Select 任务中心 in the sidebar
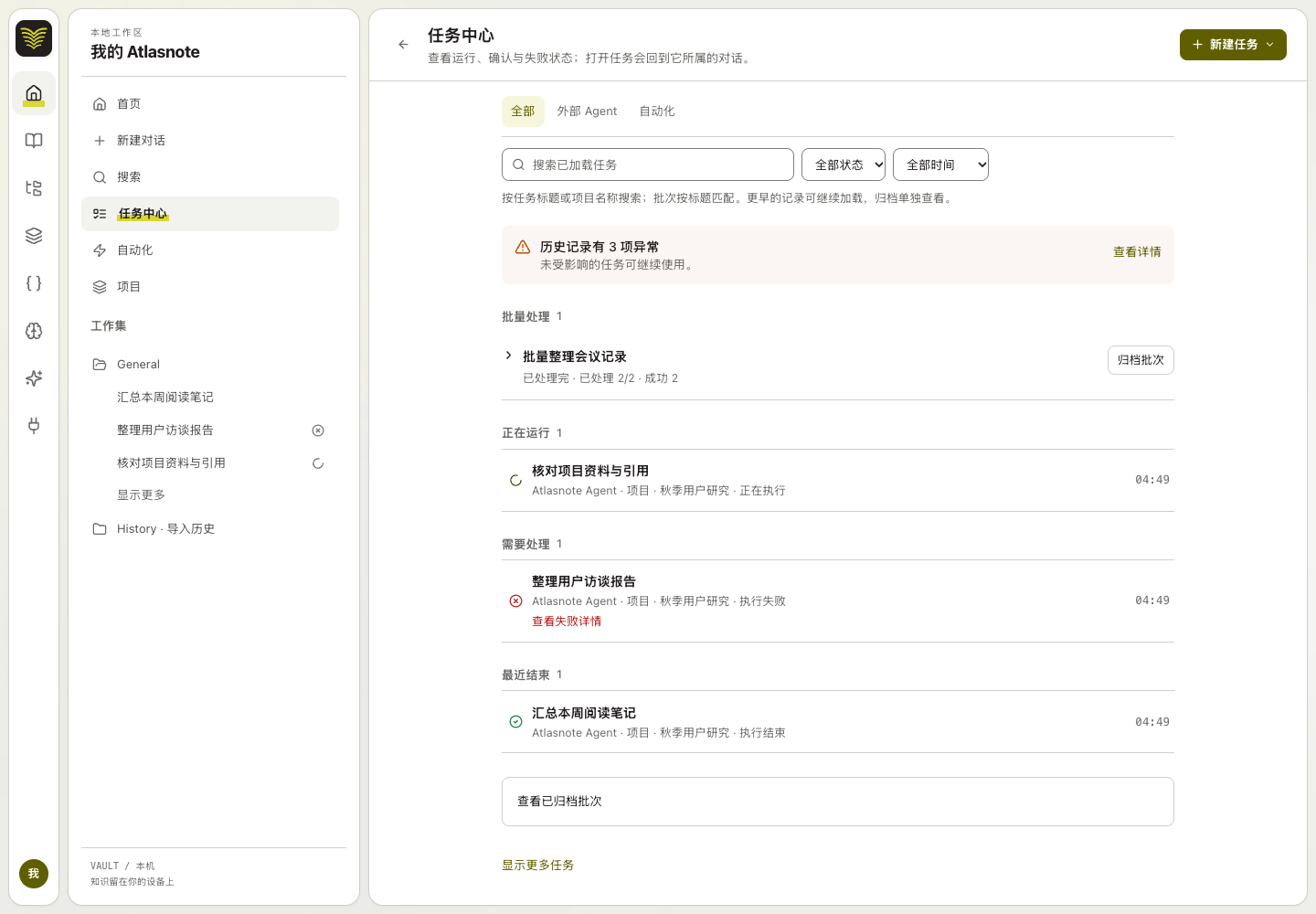This screenshot has width=1316, height=914. pyautogui.click(x=210, y=214)
